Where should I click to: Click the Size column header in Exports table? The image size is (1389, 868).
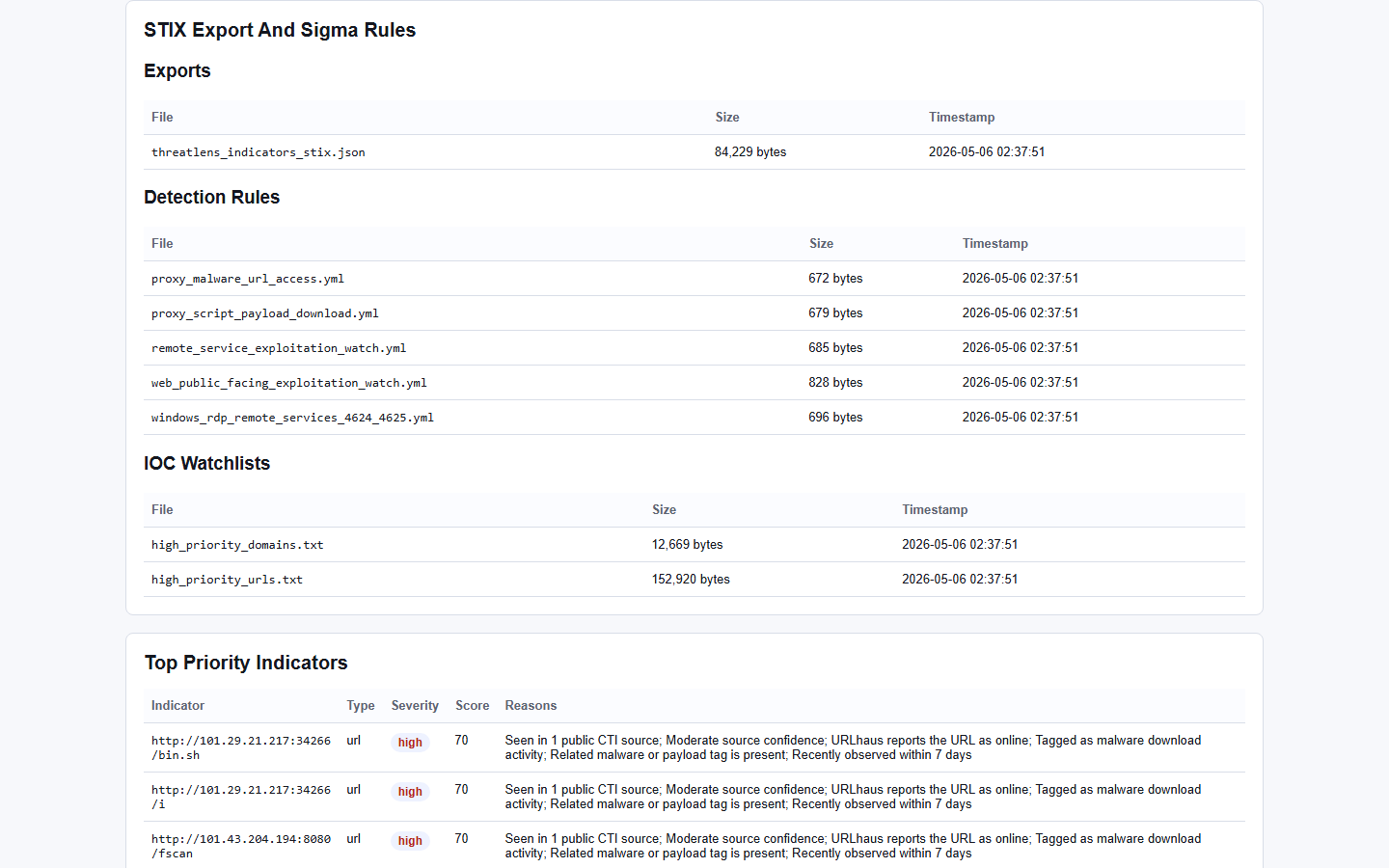[x=727, y=118]
